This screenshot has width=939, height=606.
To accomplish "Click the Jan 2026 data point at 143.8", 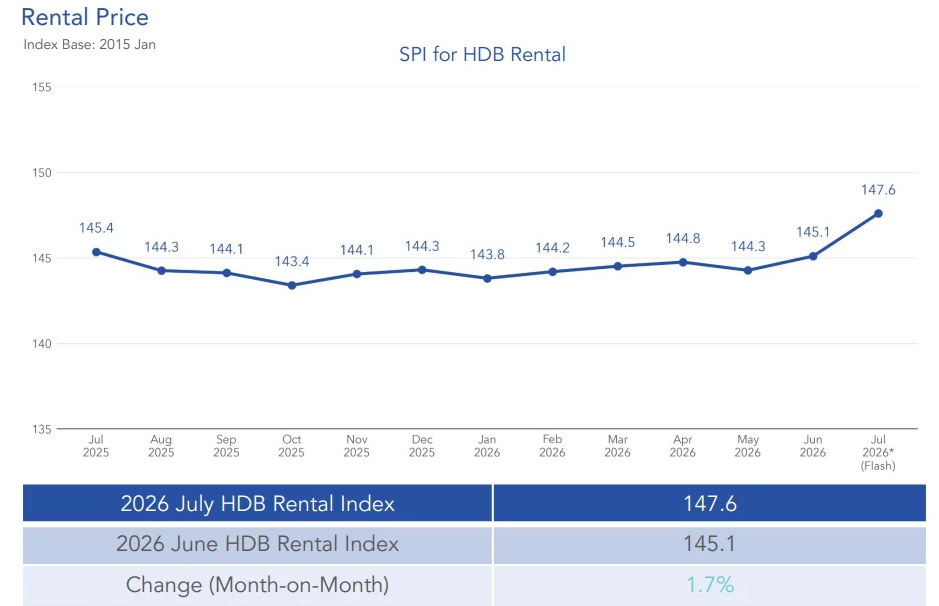I will pos(487,278).
